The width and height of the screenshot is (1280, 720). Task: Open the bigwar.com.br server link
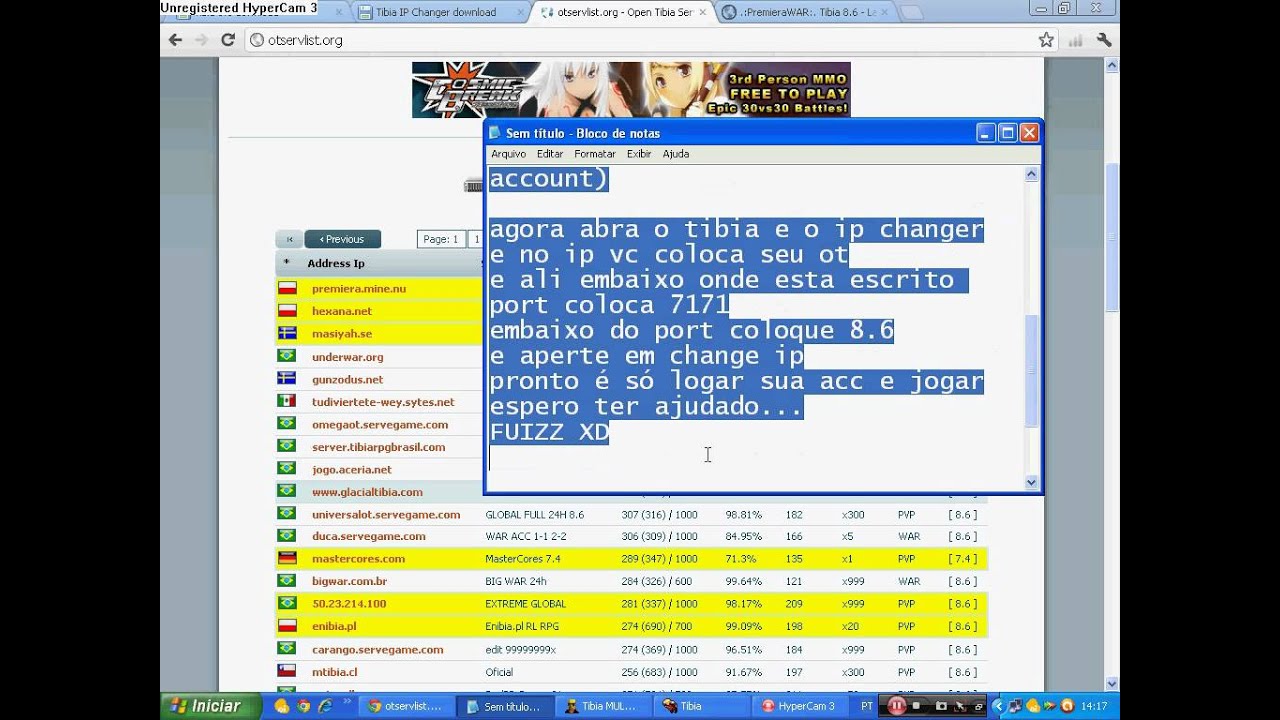click(x=350, y=581)
